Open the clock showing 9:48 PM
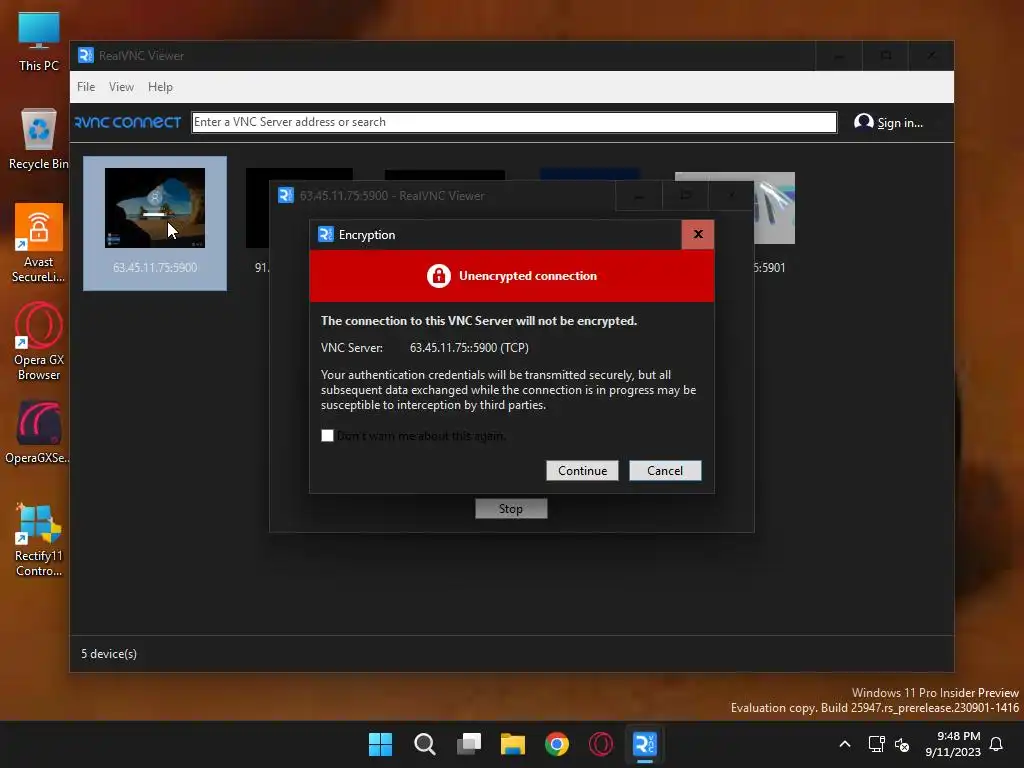 (x=953, y=744)
